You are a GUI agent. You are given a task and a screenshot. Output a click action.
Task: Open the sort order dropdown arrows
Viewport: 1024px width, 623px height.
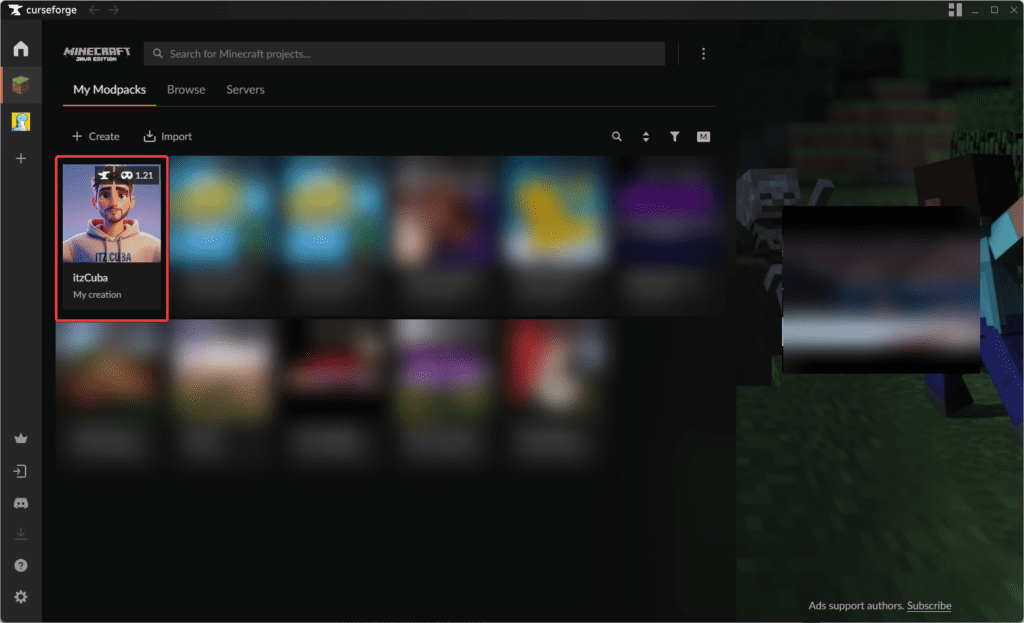click(646, 137)
